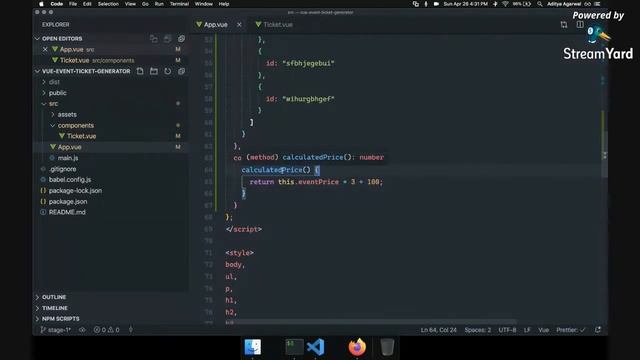
Task: Open the .gitignore file
Action: point(62,169)
